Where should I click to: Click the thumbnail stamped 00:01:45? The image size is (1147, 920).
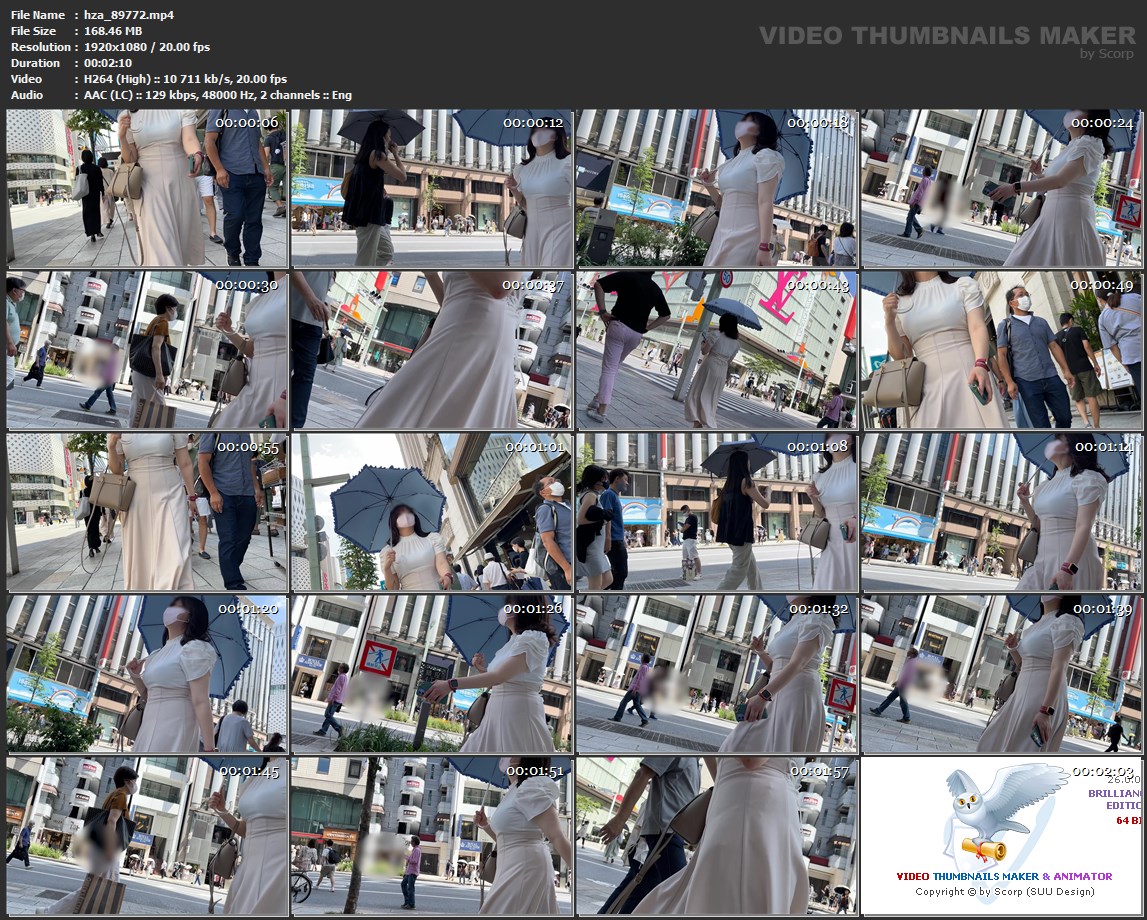pyautogui.click(x=147, y=836)
